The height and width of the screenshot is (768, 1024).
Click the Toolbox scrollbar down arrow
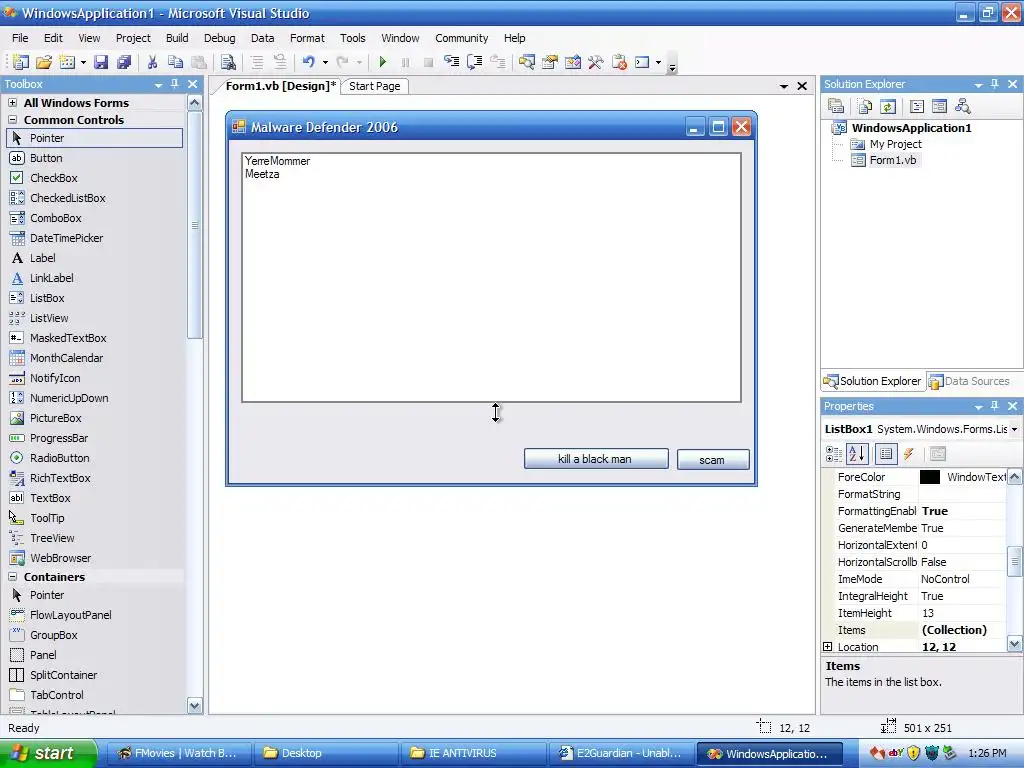click(x=195, y=705)
